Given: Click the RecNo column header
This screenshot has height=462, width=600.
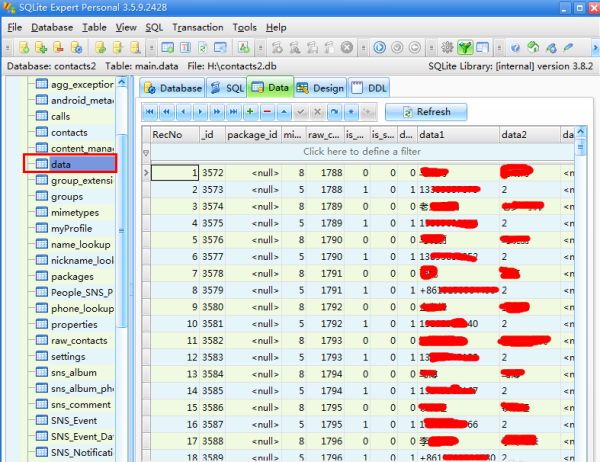Looking at the screenshot, I should 175,135.
